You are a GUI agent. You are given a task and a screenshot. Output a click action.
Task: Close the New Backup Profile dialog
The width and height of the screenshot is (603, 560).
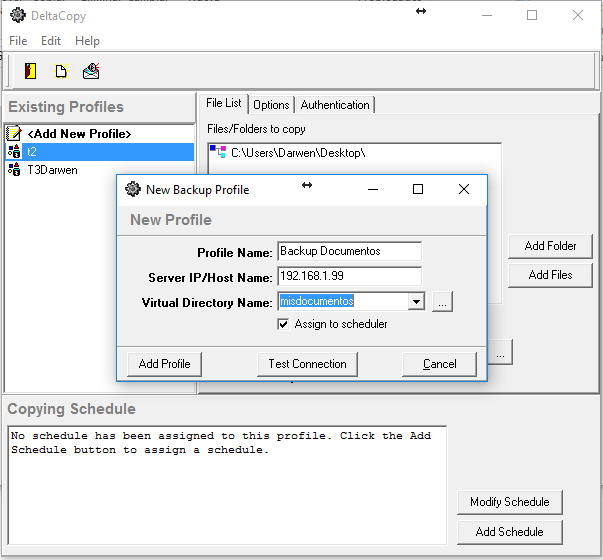464,189
